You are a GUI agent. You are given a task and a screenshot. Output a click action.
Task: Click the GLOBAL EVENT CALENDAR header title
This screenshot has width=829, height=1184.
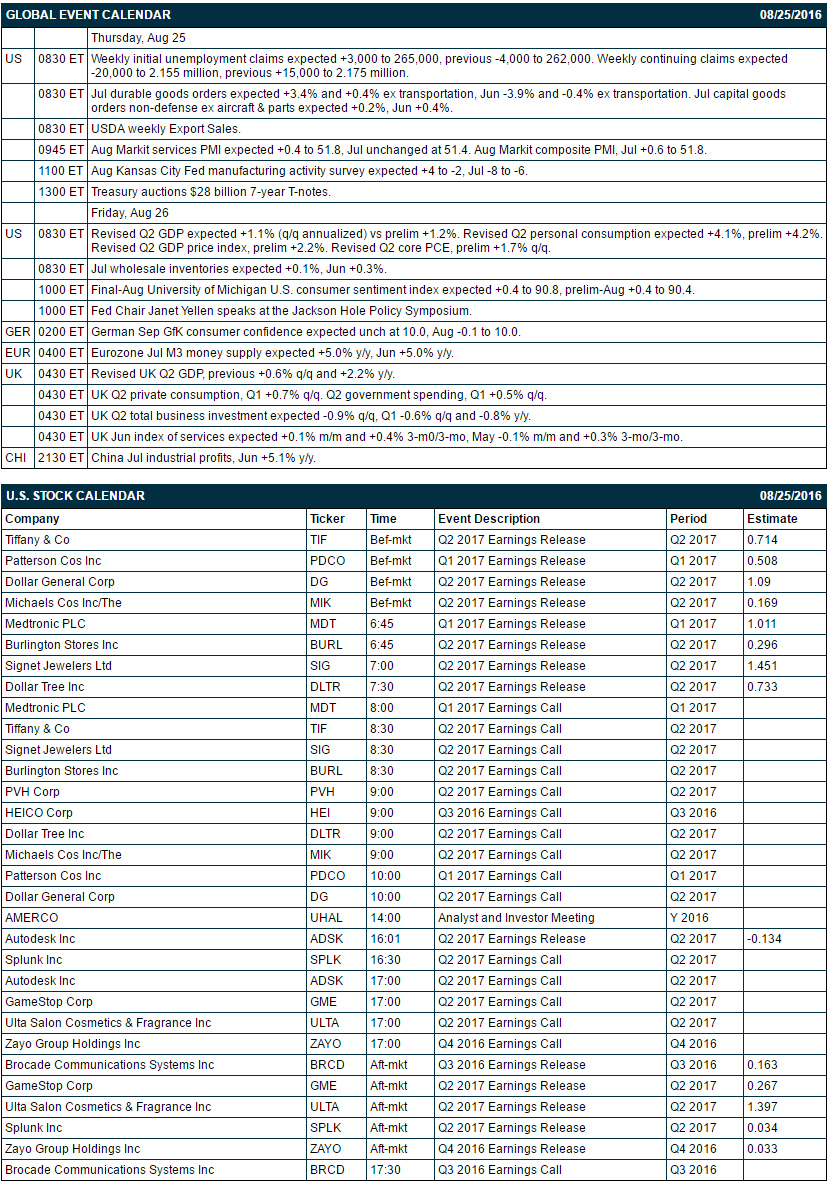point(88,15)
